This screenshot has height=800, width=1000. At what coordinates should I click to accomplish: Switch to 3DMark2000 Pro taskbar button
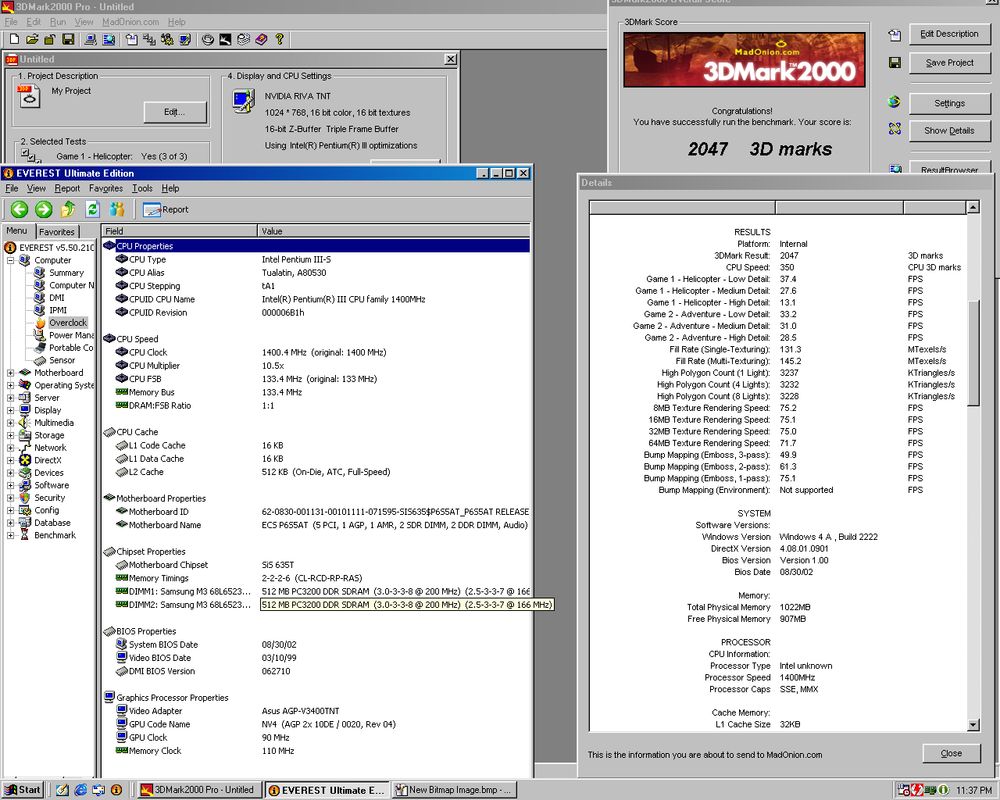[x=198, y=790]
